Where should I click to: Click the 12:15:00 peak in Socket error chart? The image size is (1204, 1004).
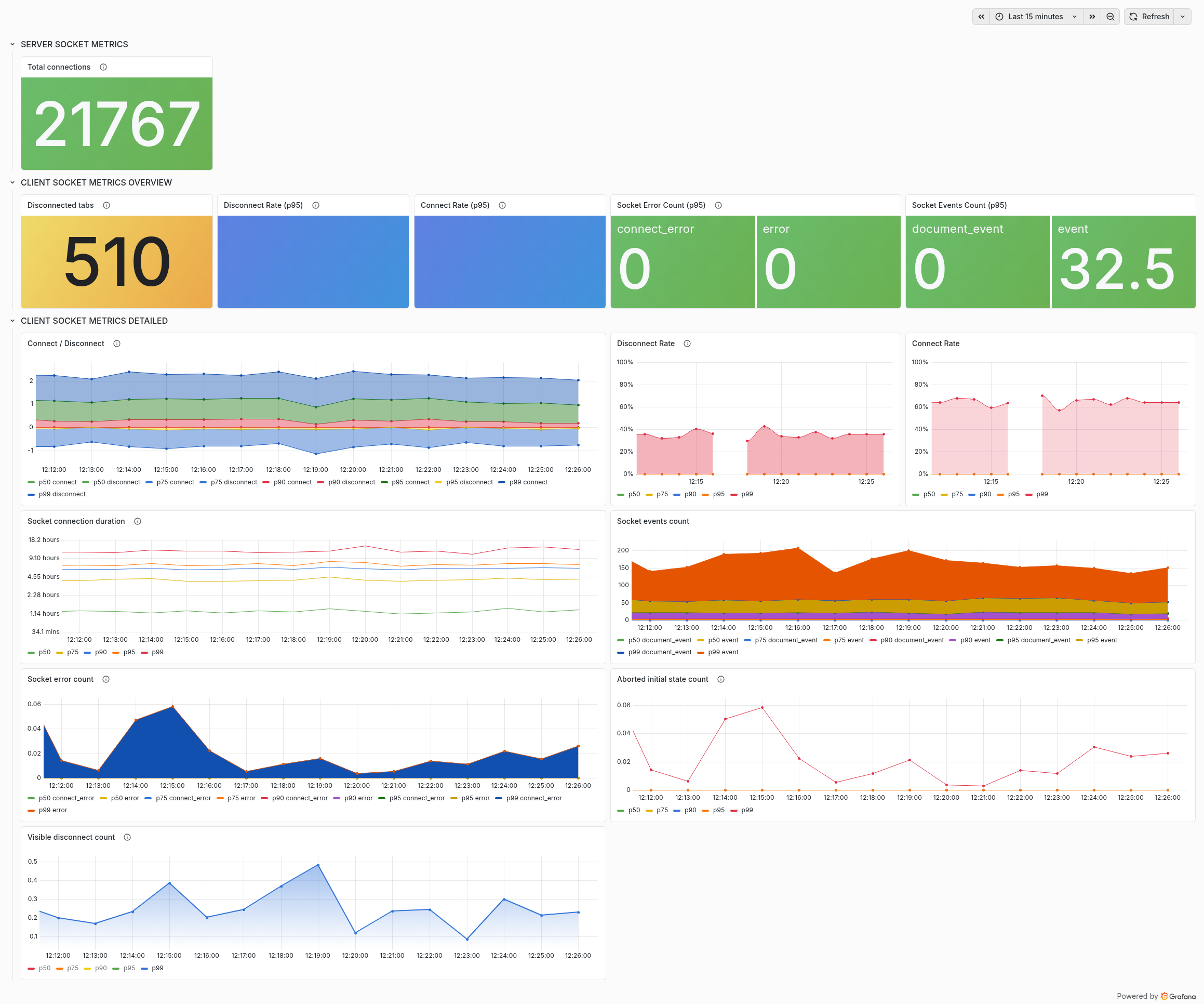[x=172, y=707]
